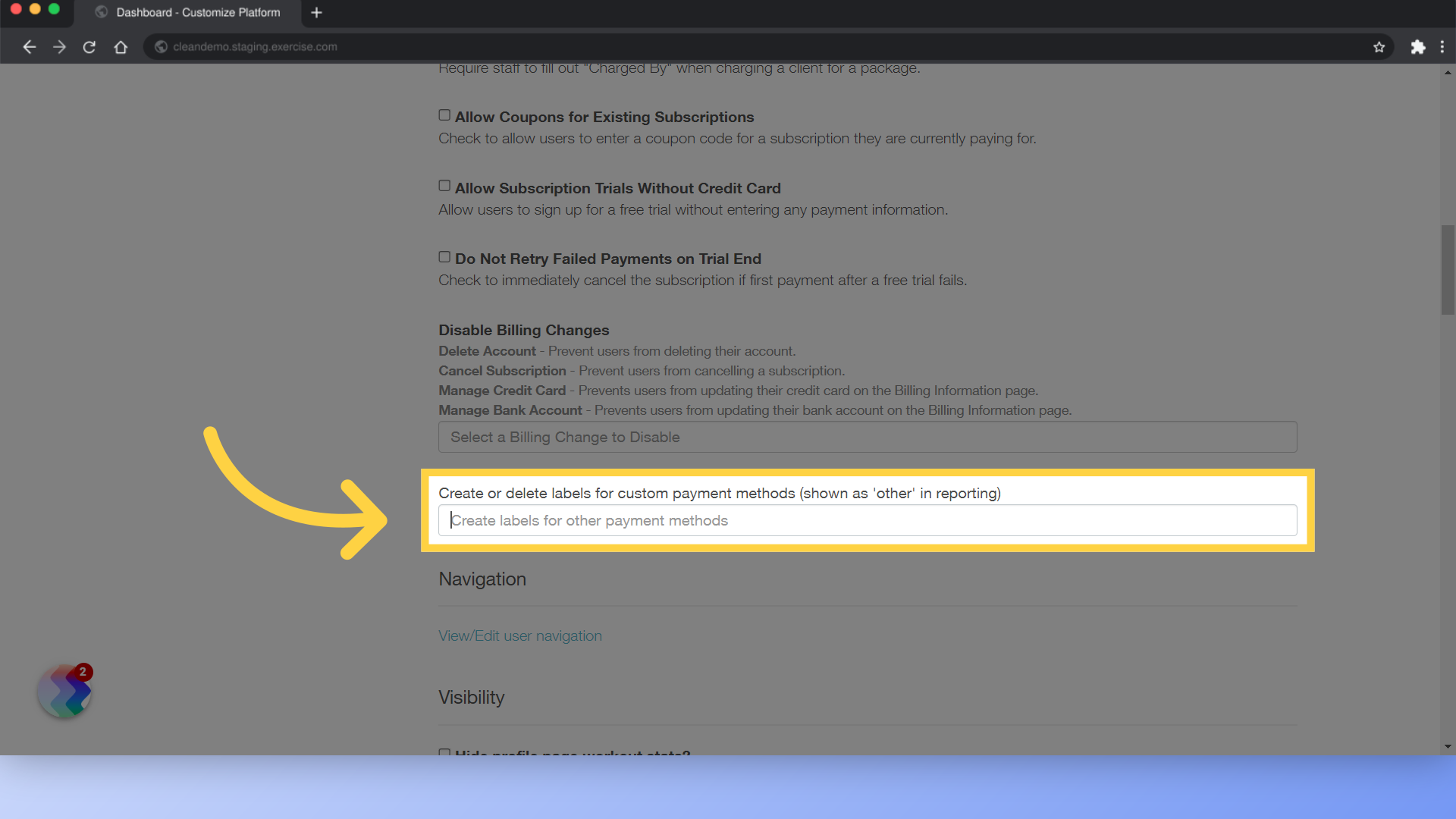The image size is (1456, 819).
Task: Click the back navigation arrow icon
Action: point(29,46)
